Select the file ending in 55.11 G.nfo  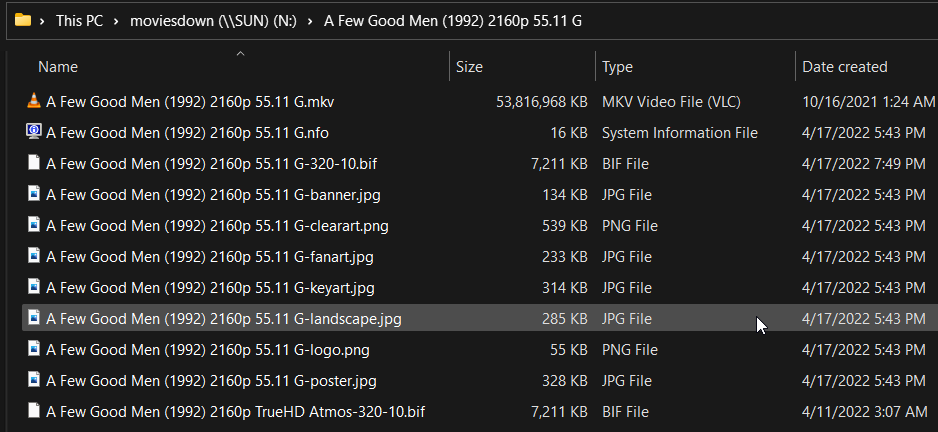click(187, 133)
